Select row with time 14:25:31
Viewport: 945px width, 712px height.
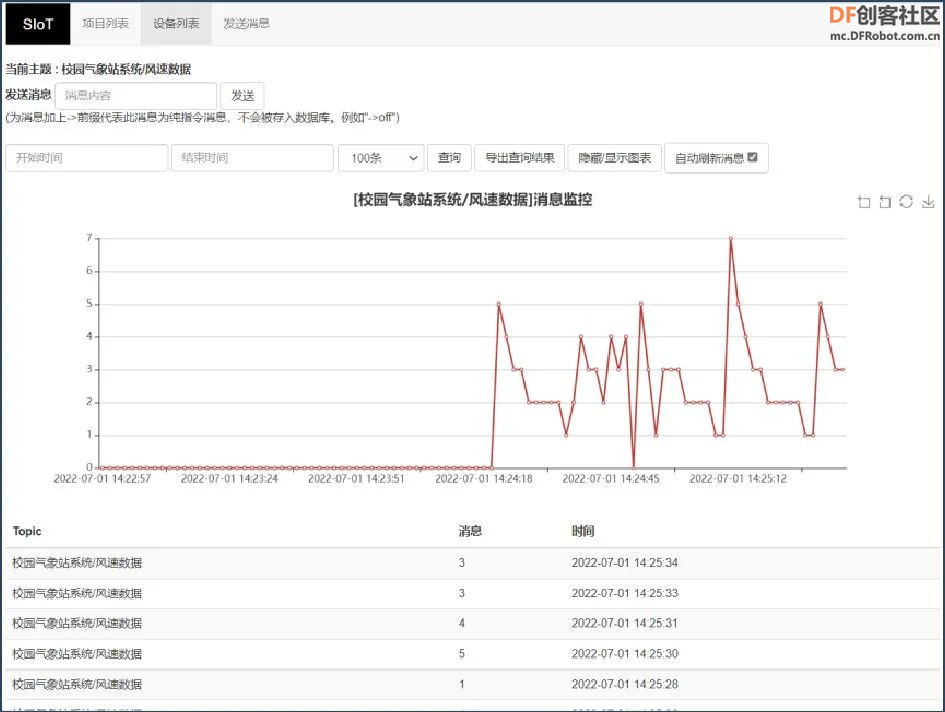click(x=472, y=623)
